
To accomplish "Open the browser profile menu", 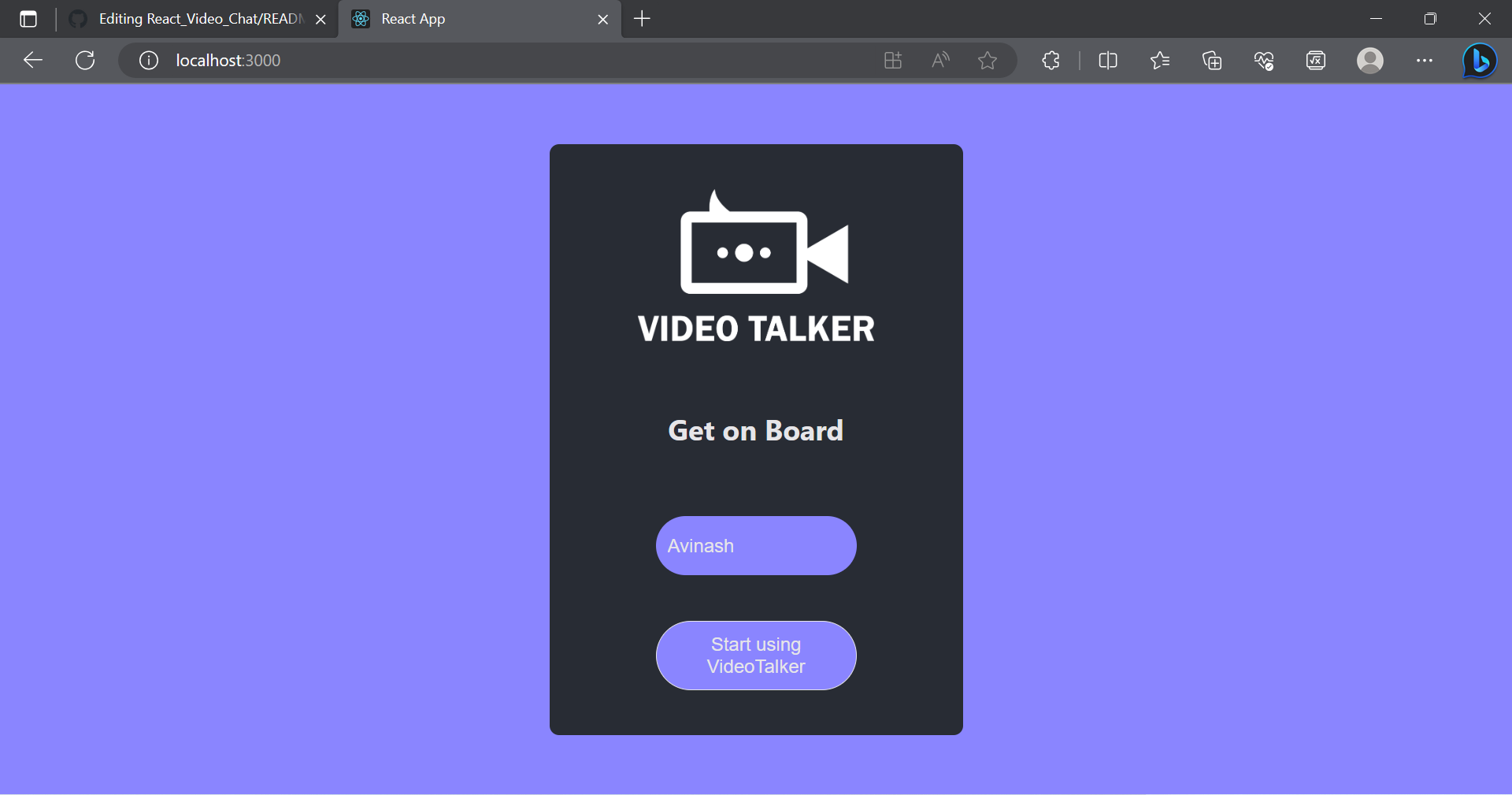I will tap(1370, 61).
